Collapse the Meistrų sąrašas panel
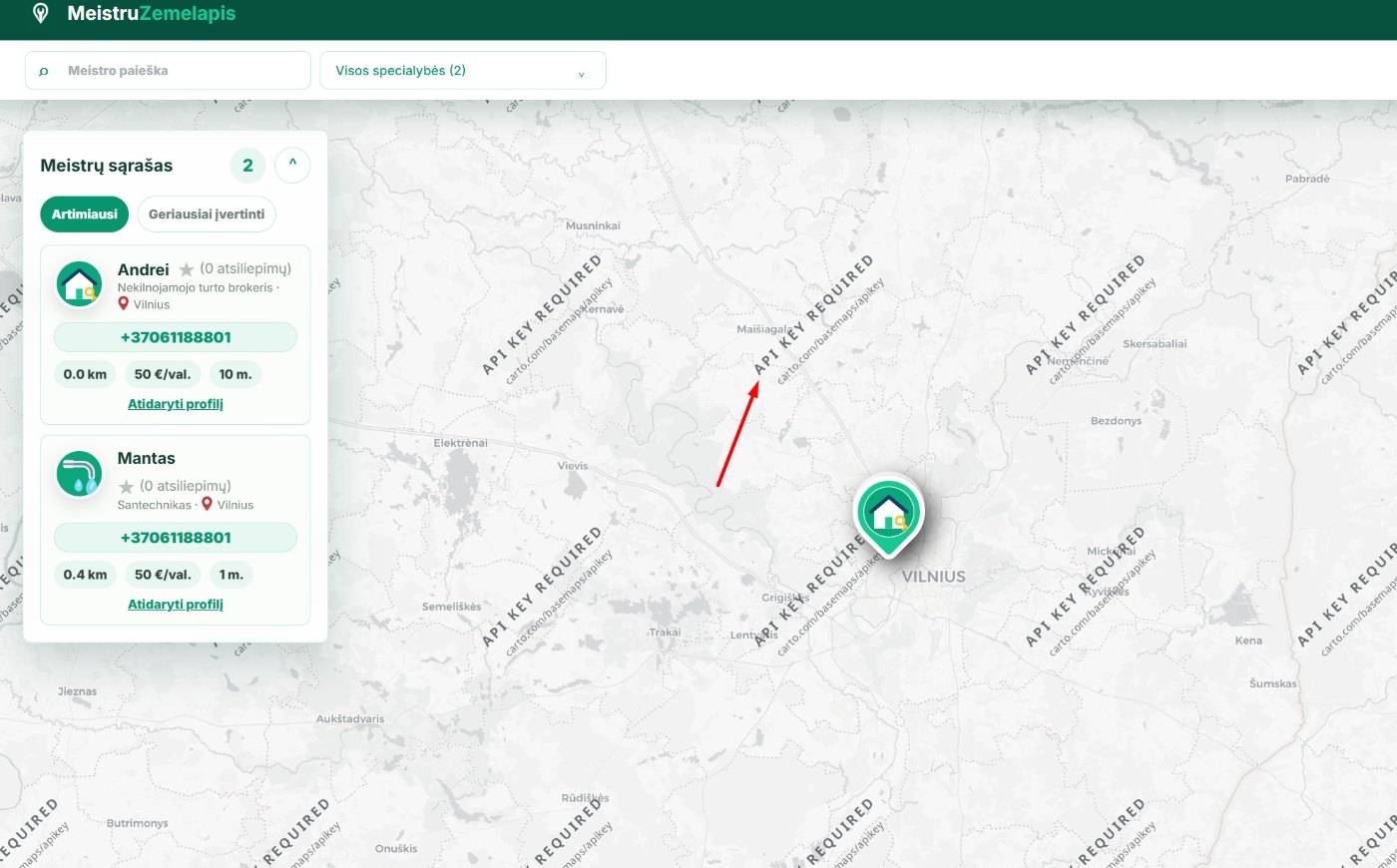This screenshot has height=868, width=1397. pyautogui.click(x=292, y=165)
